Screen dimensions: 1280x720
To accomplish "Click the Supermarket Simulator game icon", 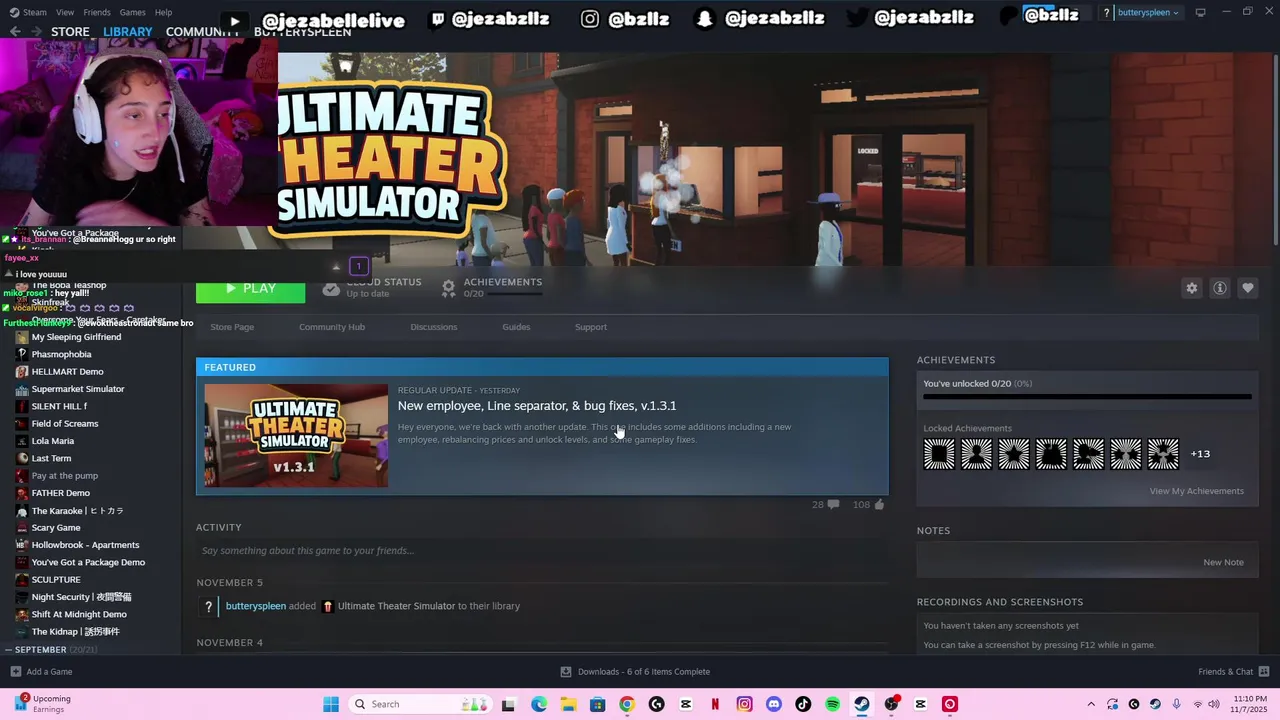I will coord(22,389).
